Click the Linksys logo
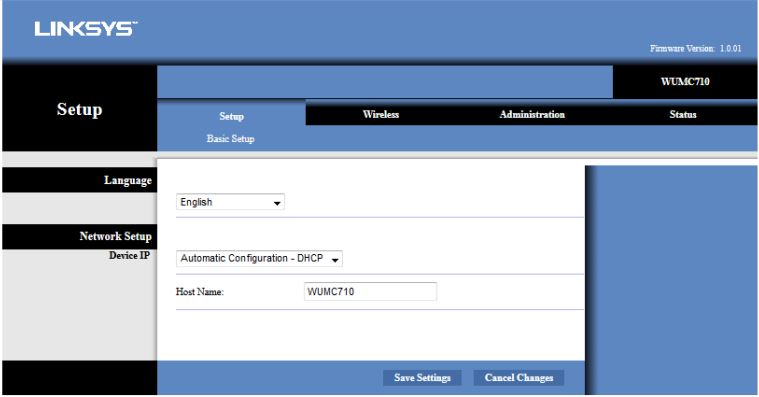Viewport: 759px width, 397px height. pos(86,29)
